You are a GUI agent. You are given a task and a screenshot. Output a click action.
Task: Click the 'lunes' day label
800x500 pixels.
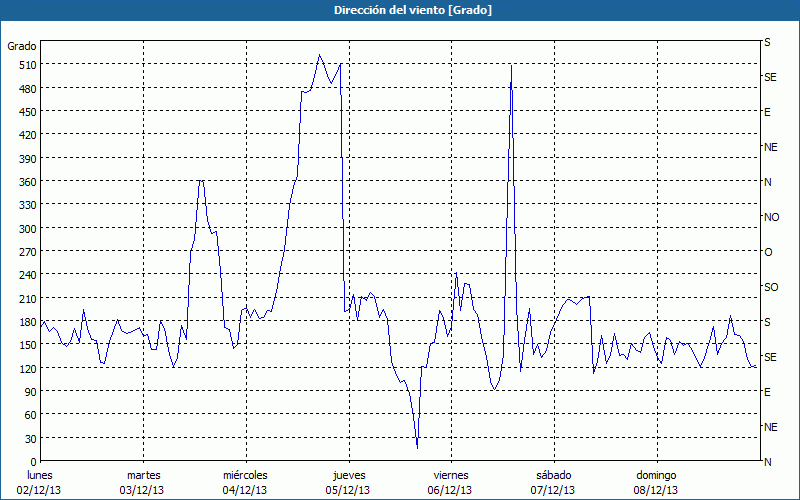coord(40,475)
